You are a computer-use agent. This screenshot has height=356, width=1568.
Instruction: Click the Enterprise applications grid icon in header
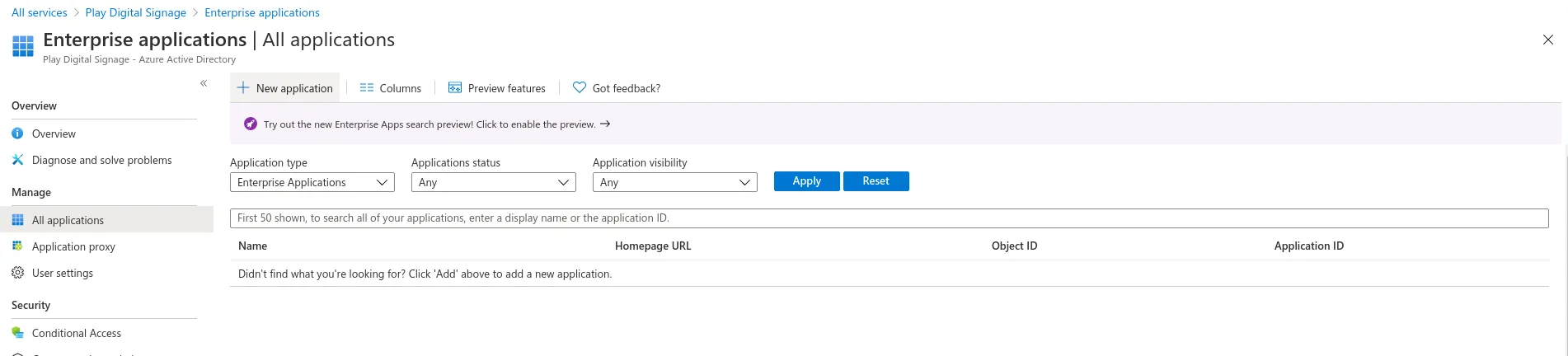click(x=23, y=46)
